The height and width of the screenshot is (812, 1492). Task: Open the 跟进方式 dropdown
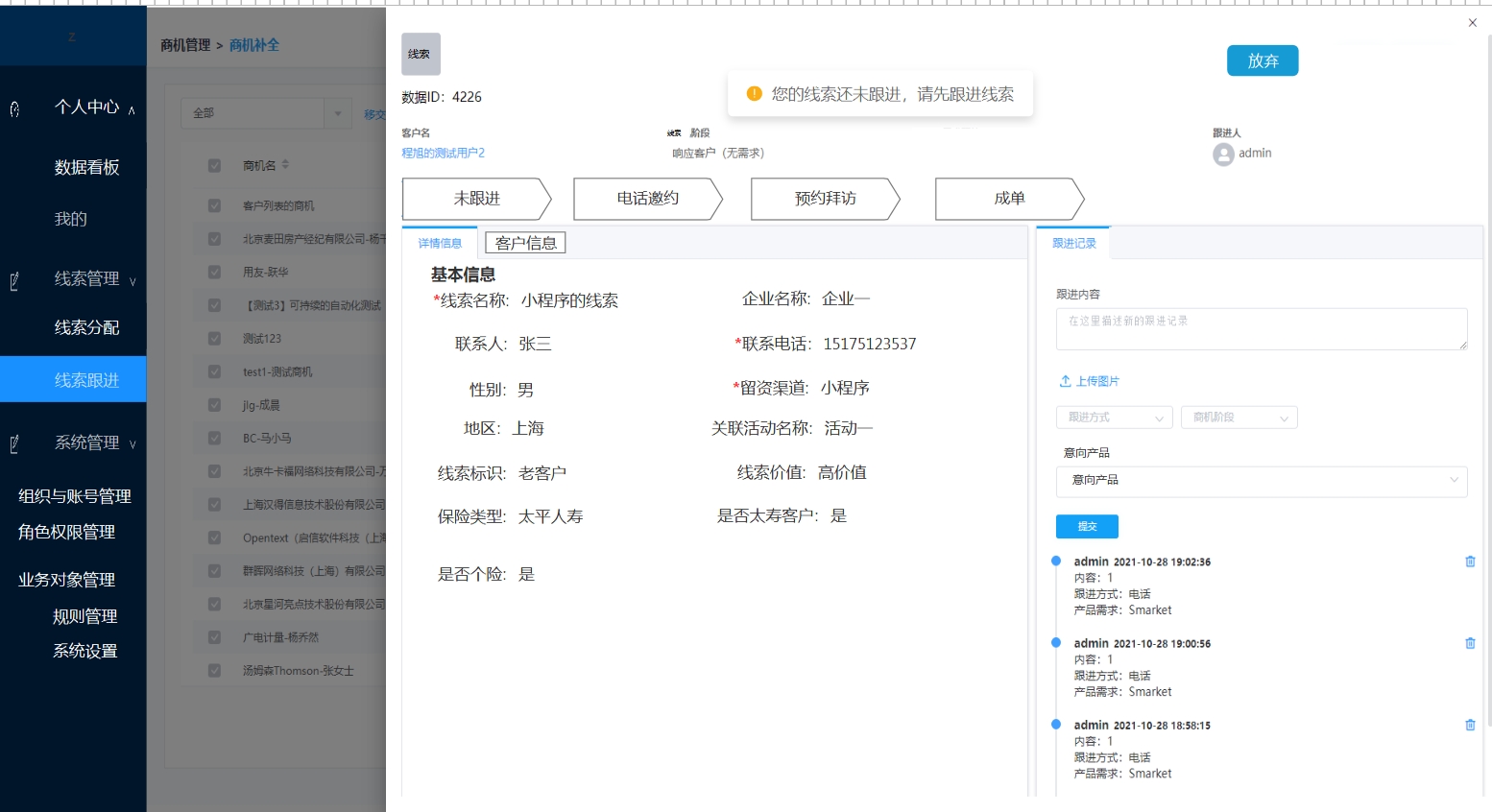pos(1114,418)
